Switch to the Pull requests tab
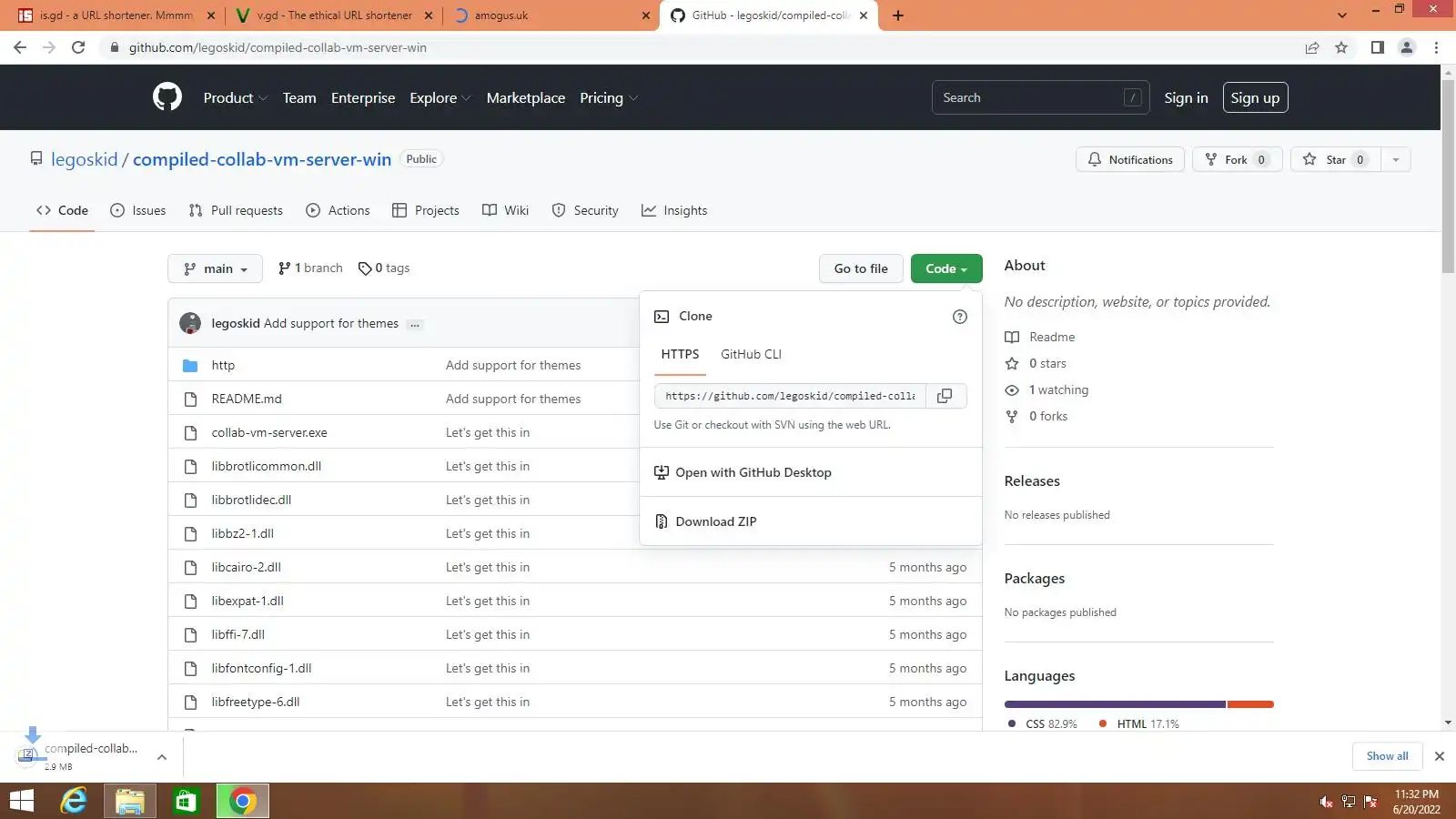1456x819 pixels. (x=236, y=210)
